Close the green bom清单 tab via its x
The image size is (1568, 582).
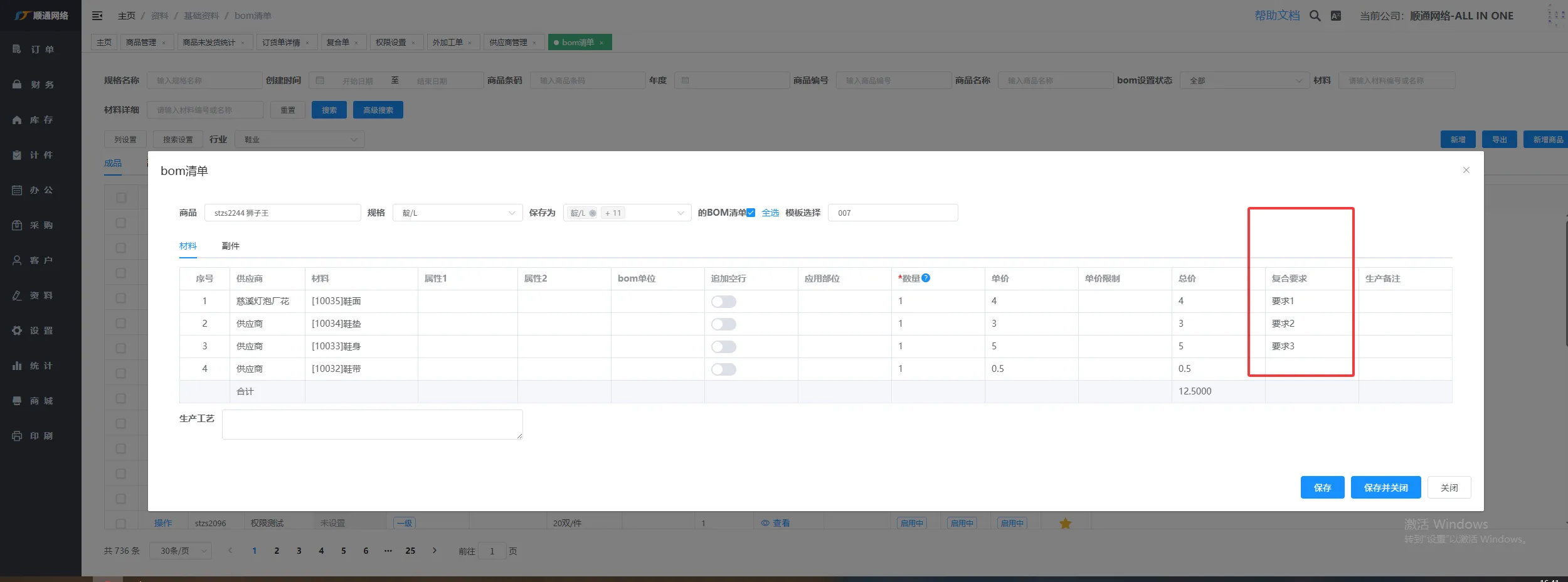pos(601,43)
